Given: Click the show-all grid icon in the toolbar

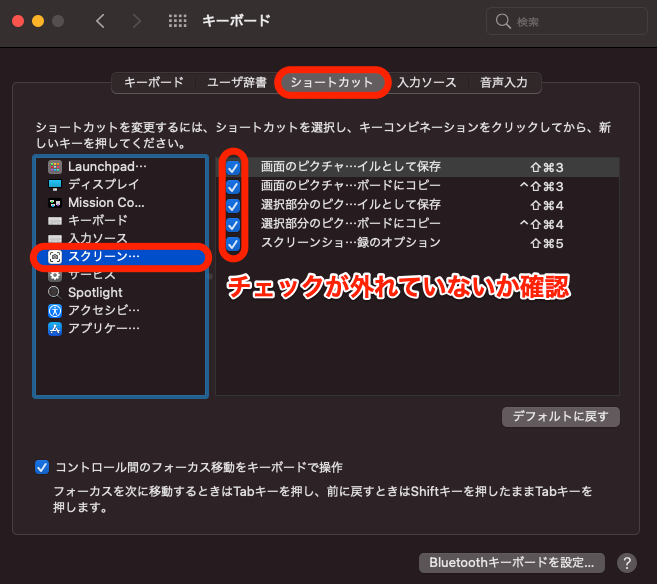Looking at the screenshot, I should [x=177, y=21].
